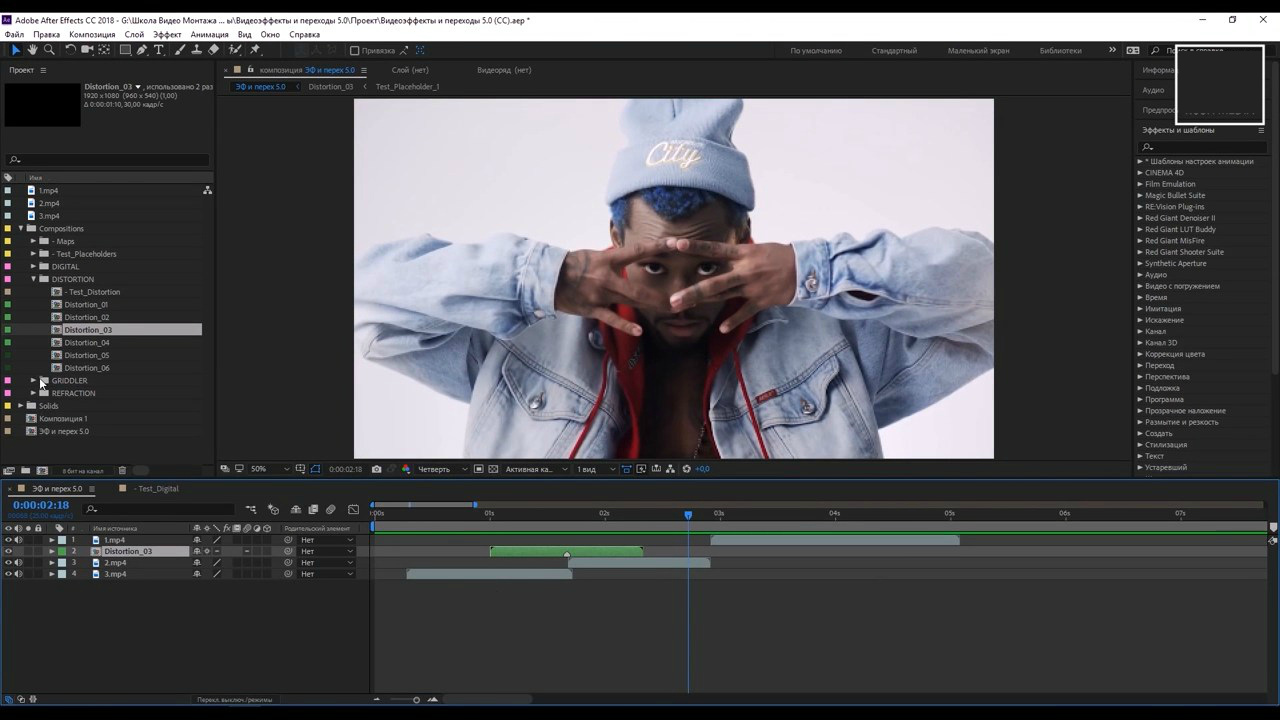Select the Clone Stamp tool
Viewport: 1280px width, 720px height.
click(x=196, y=50)
